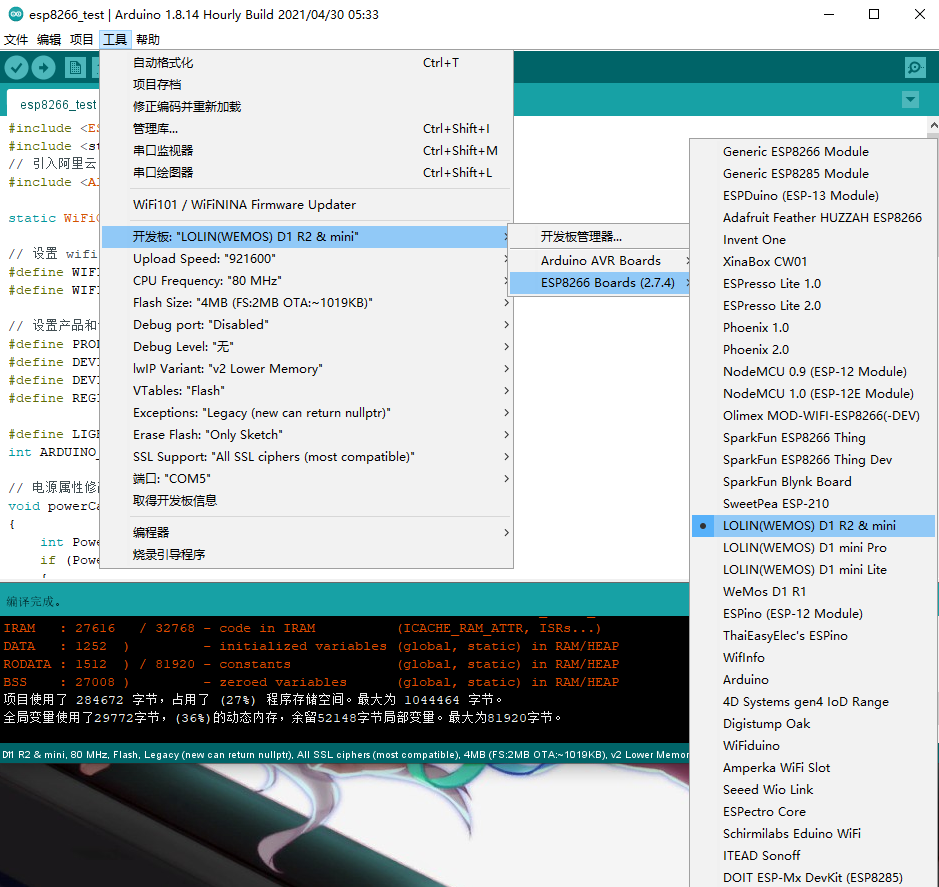Screen dimensions: 939x887
Task: Click the 工具 menu
Action: pos(114,40)
